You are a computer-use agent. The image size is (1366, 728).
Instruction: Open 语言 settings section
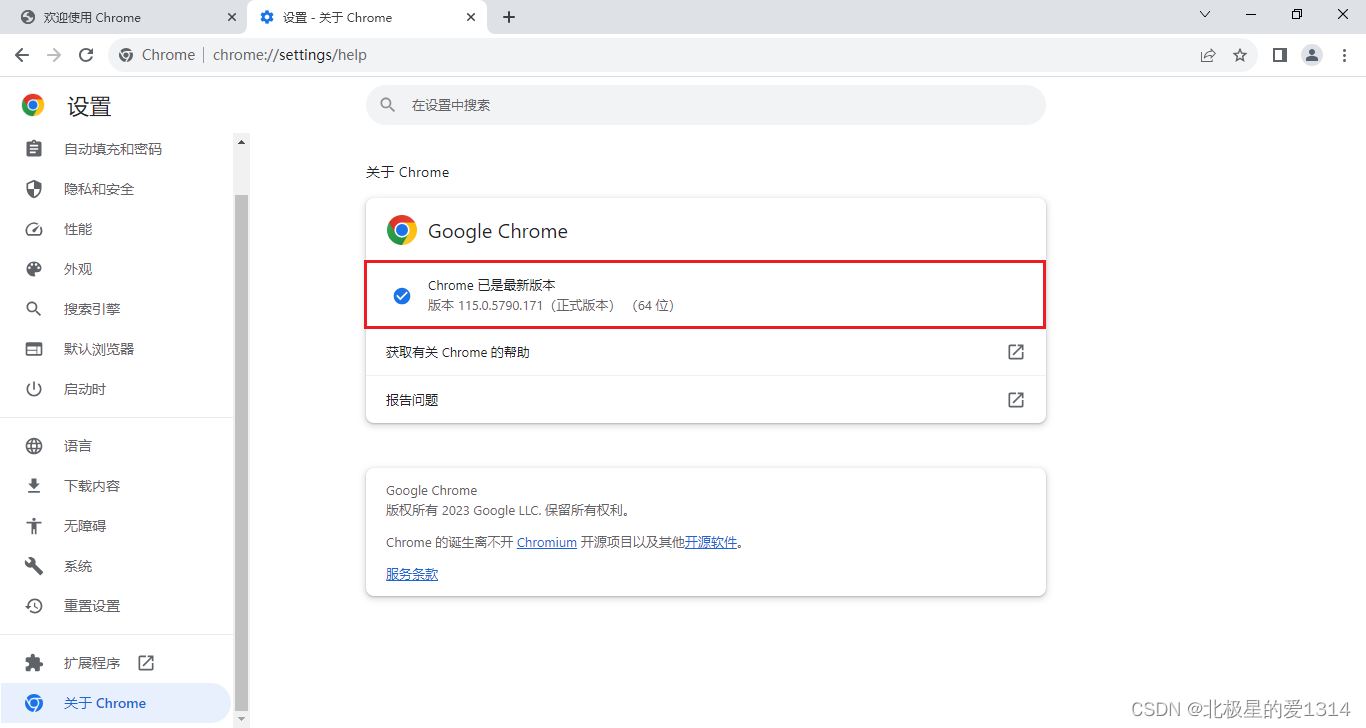point(117,446)
